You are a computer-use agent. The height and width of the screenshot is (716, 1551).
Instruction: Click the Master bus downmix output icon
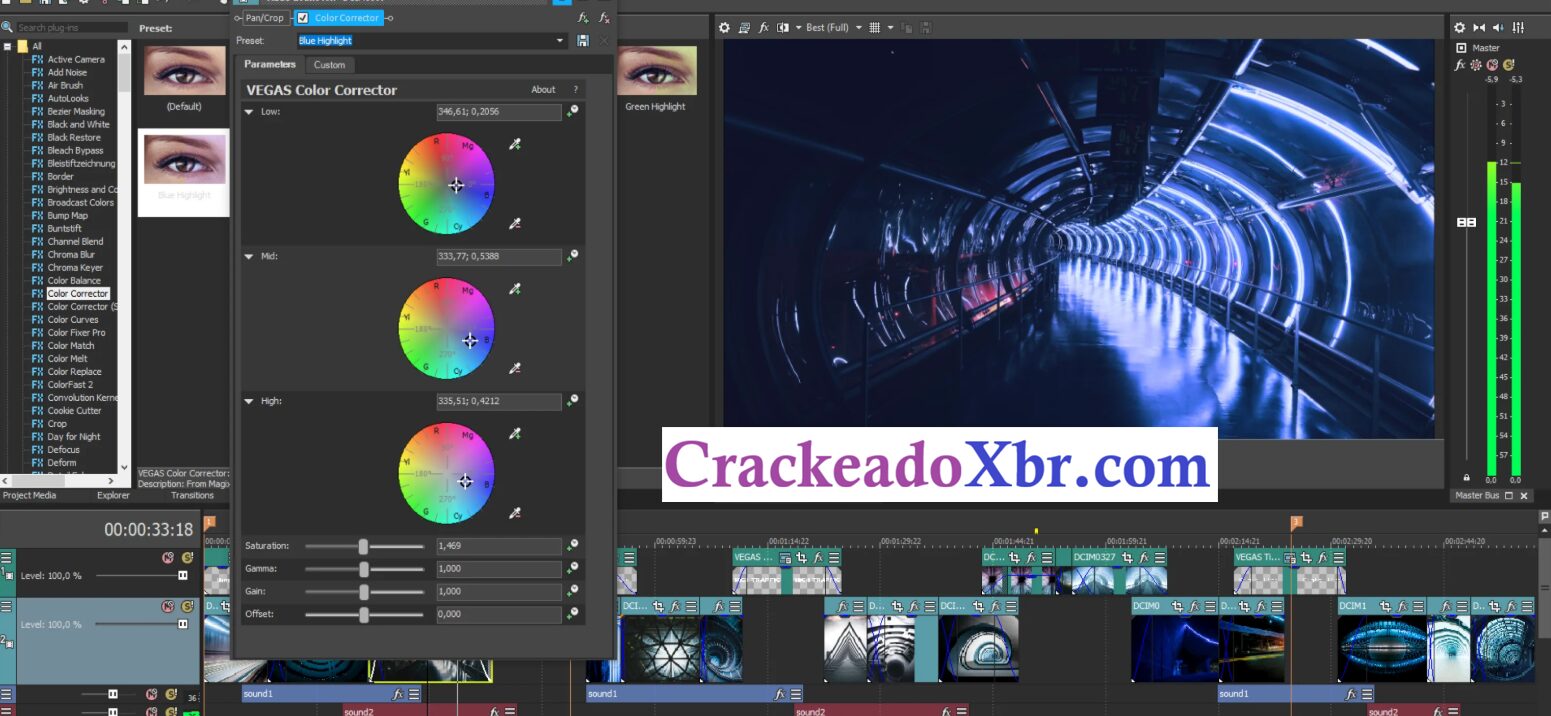coord(1480,28)
